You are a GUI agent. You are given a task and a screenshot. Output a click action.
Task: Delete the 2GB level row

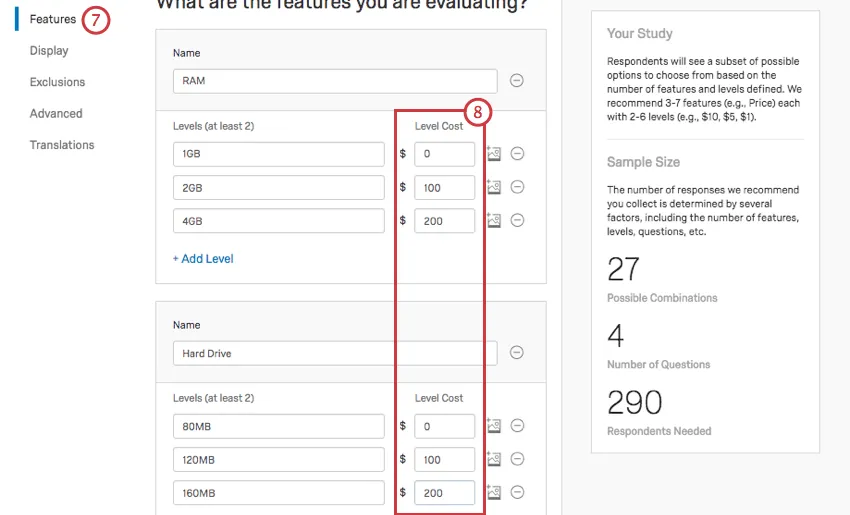517,187
